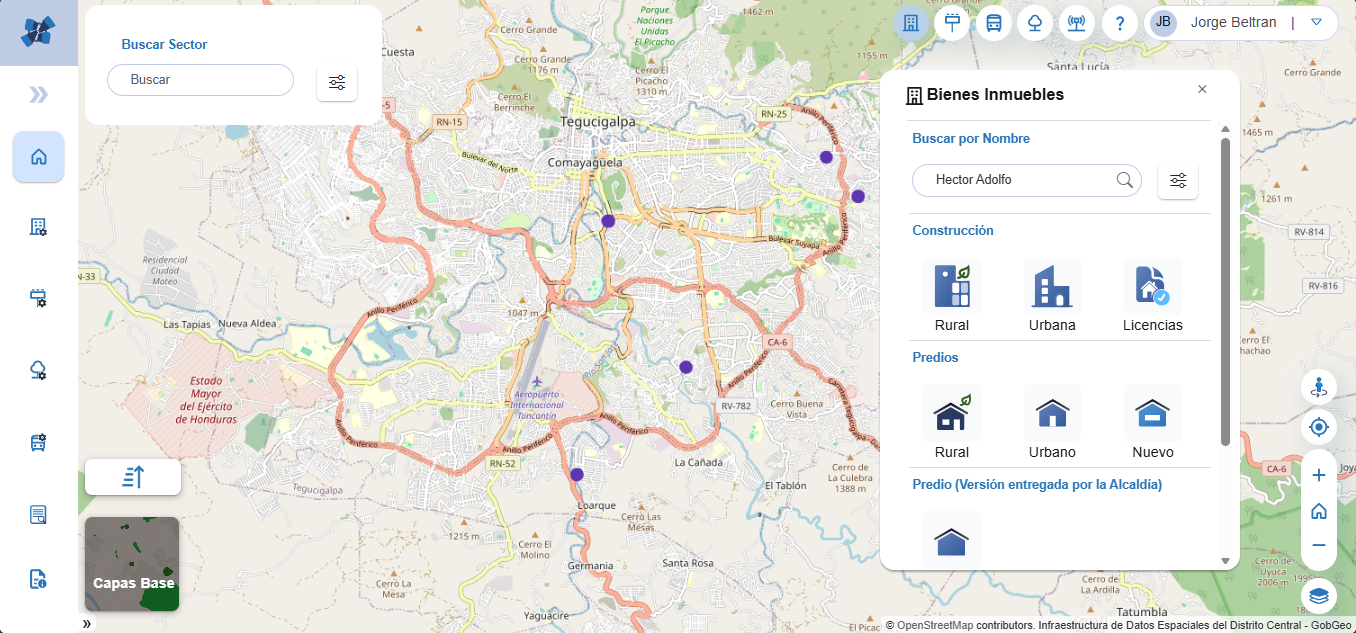Image resolution: width=1356 pixels, height=633 pixels.
Task: Select Rural predios icon
Action: 951,414
